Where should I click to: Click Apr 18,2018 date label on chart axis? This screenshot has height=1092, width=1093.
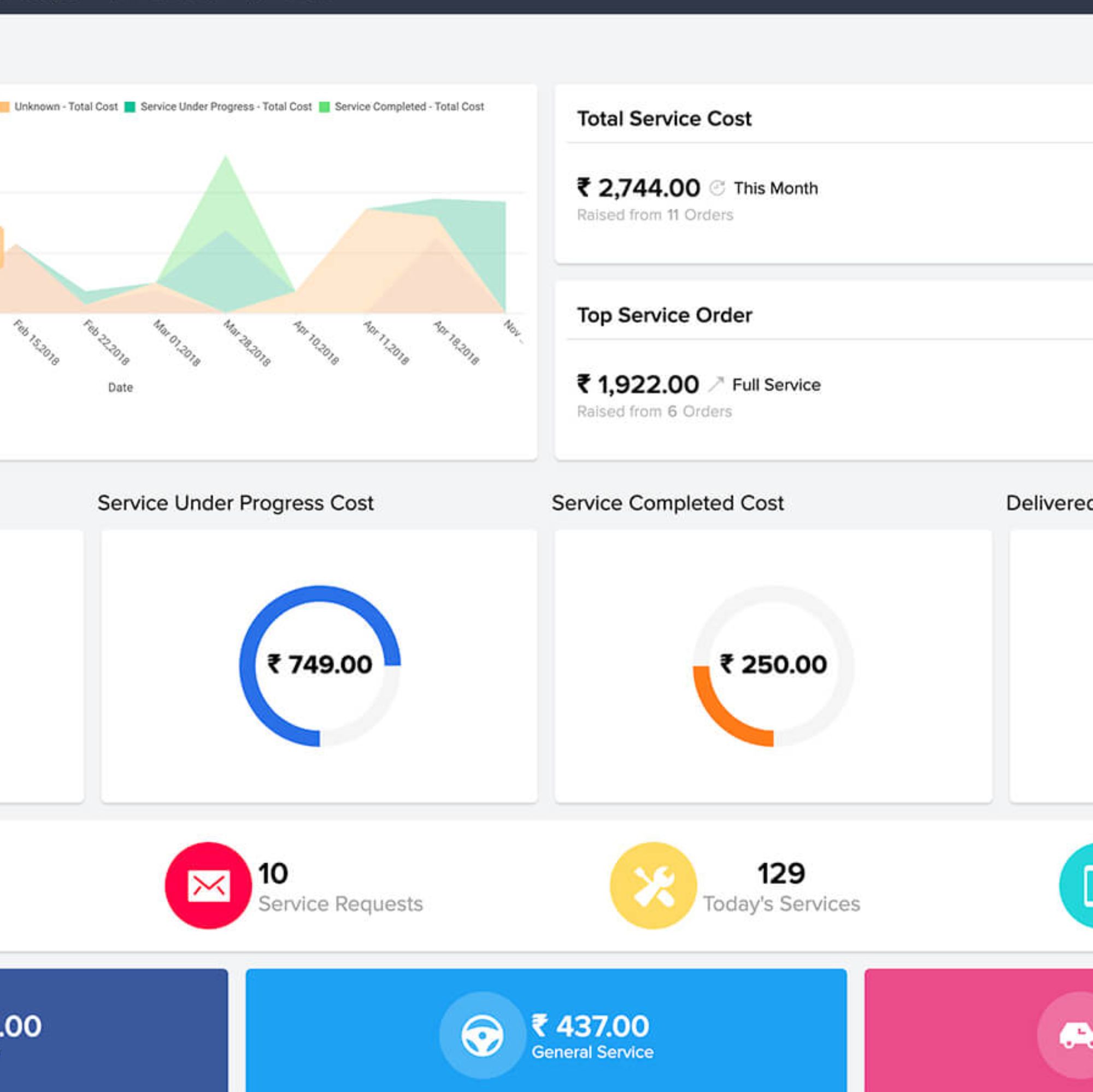[456, 343]
